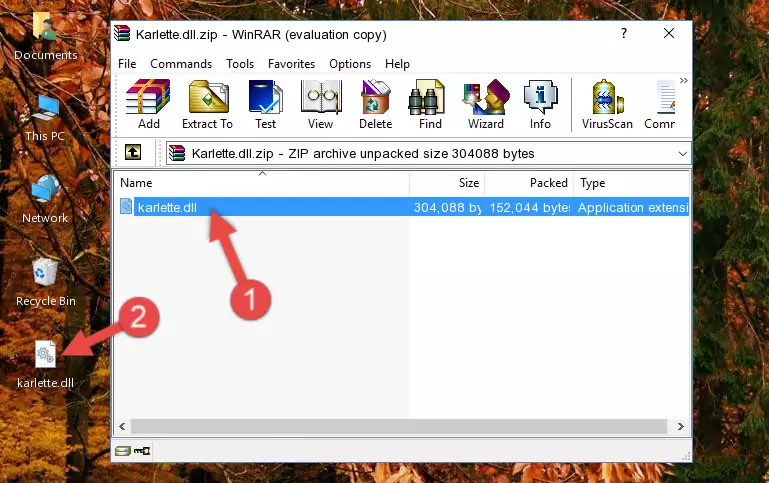Image resolution: width=769 pixels, height=483 pixels.
Task: Launch the Wizard tool
Action: (x=486, y=104)
